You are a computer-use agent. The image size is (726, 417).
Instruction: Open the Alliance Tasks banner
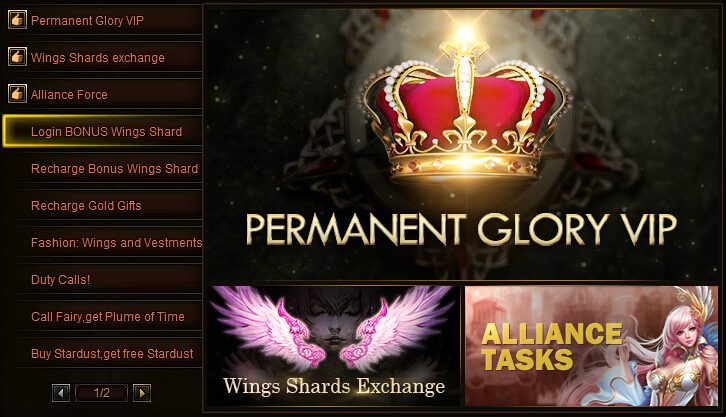pos(591,346)
